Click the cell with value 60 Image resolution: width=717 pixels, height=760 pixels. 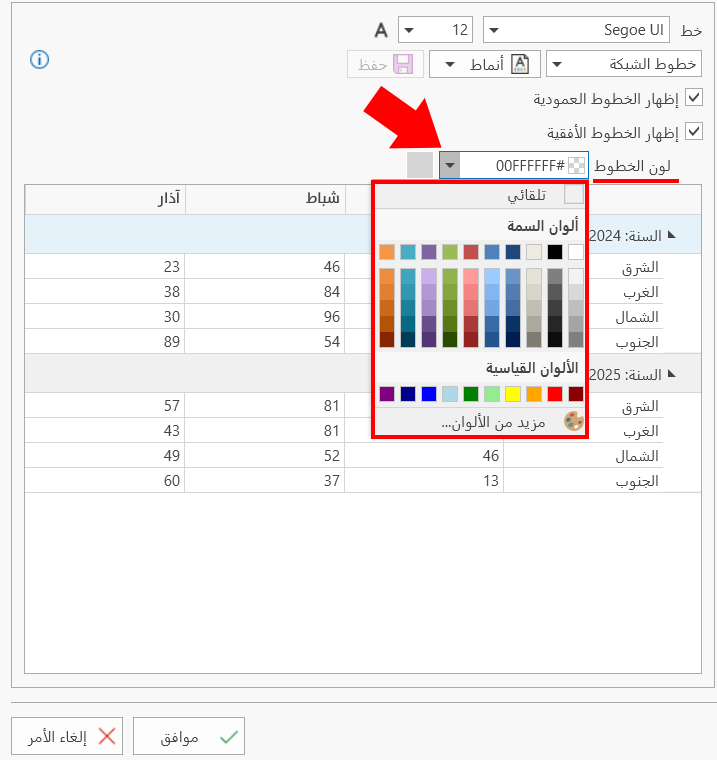point(105,481)
